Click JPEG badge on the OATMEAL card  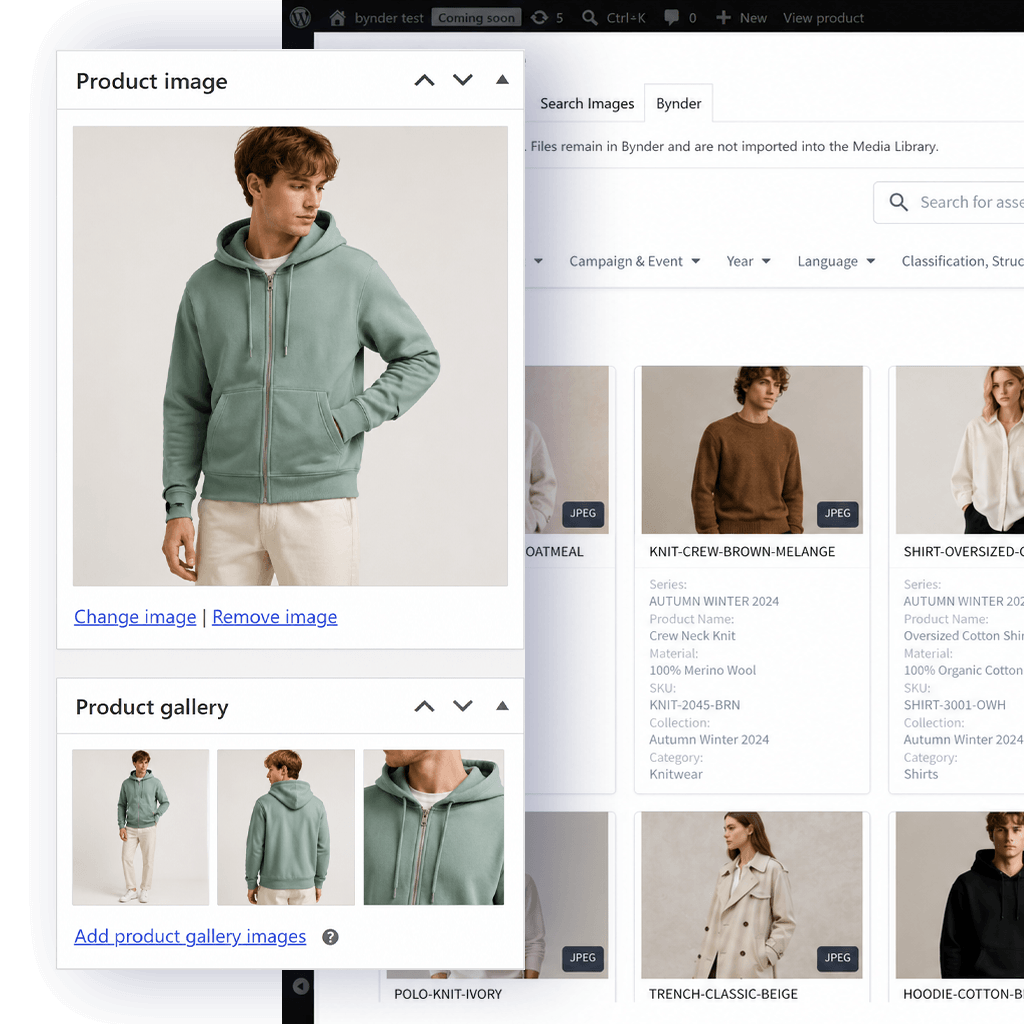coord(583,513)
